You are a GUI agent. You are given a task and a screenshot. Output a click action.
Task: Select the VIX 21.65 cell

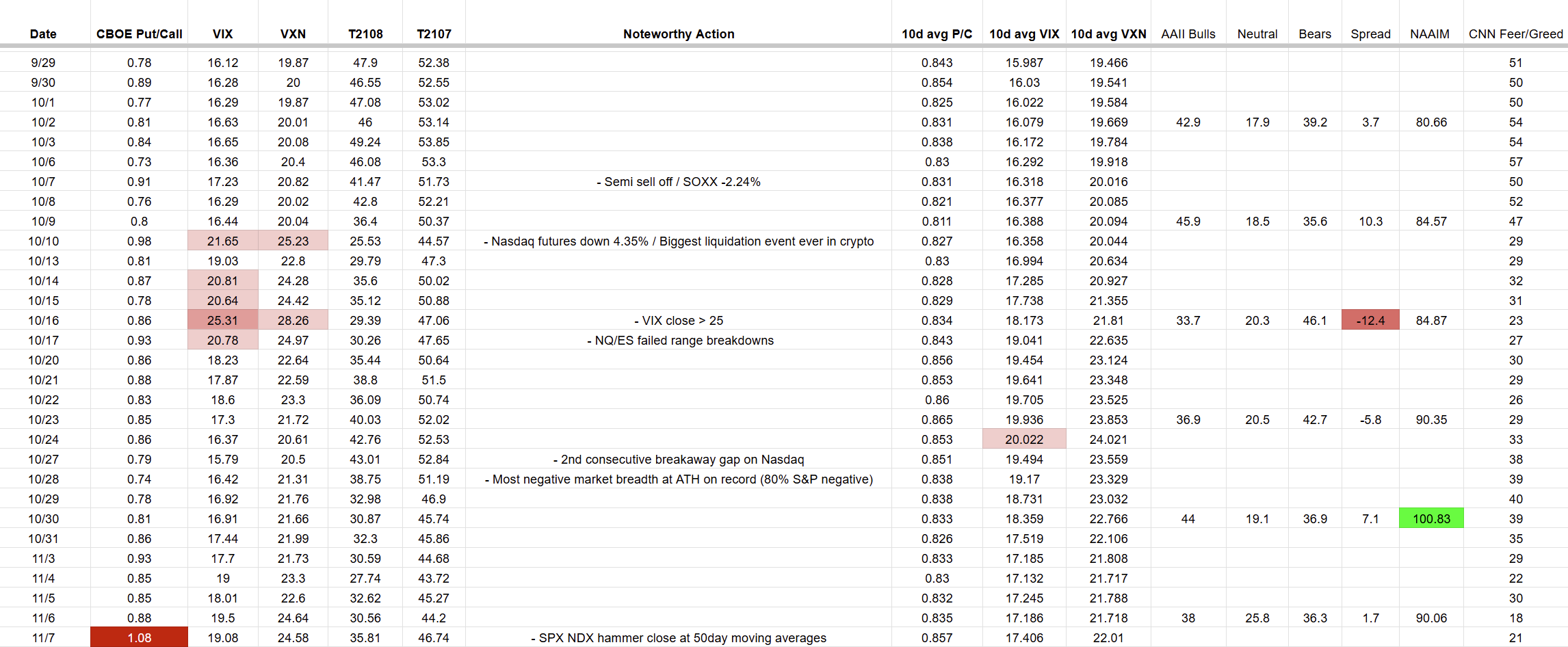click(x=222, y=241)
